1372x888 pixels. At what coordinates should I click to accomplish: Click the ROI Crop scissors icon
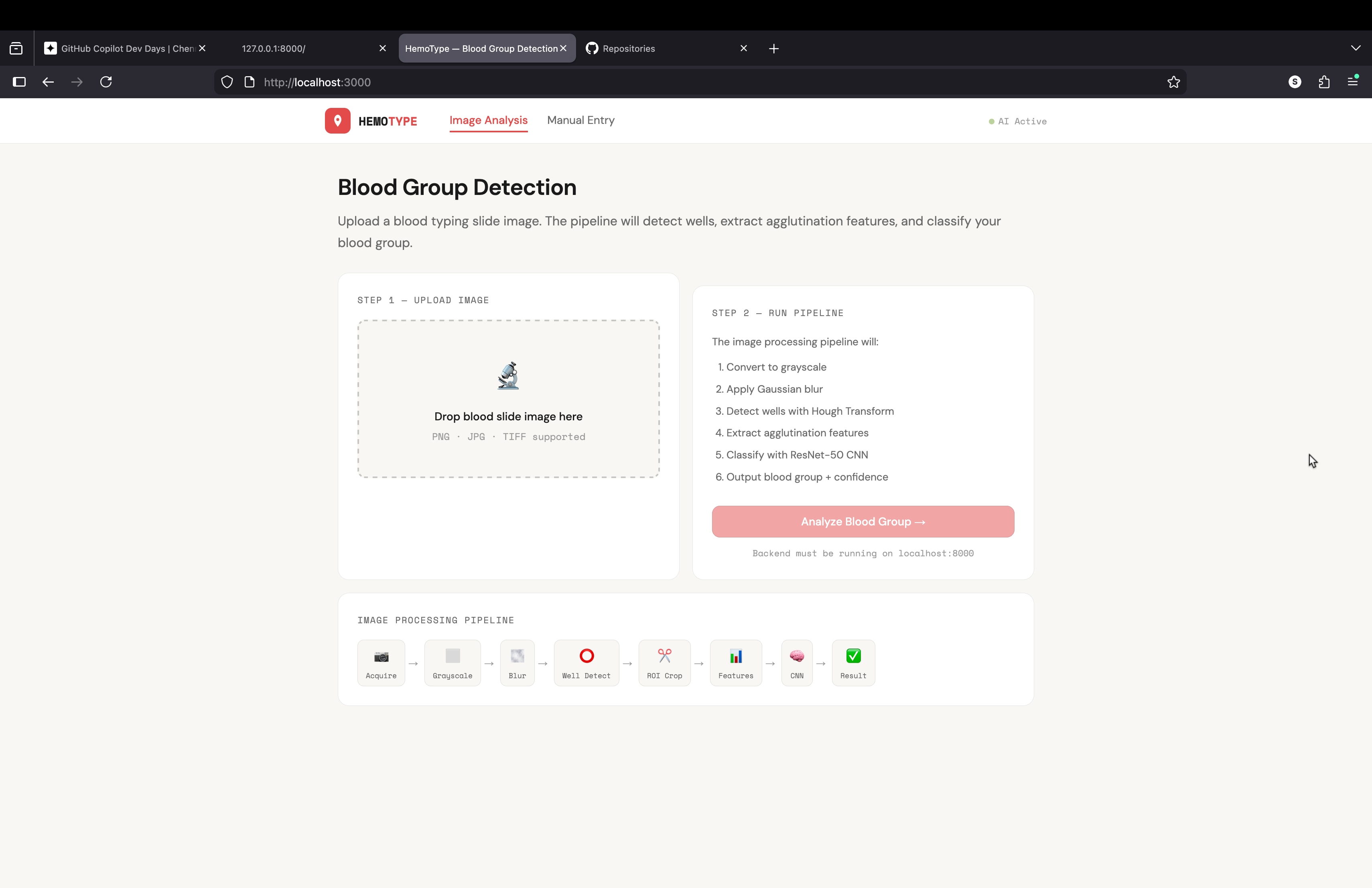pyautogui.click(x=664, y=656)
